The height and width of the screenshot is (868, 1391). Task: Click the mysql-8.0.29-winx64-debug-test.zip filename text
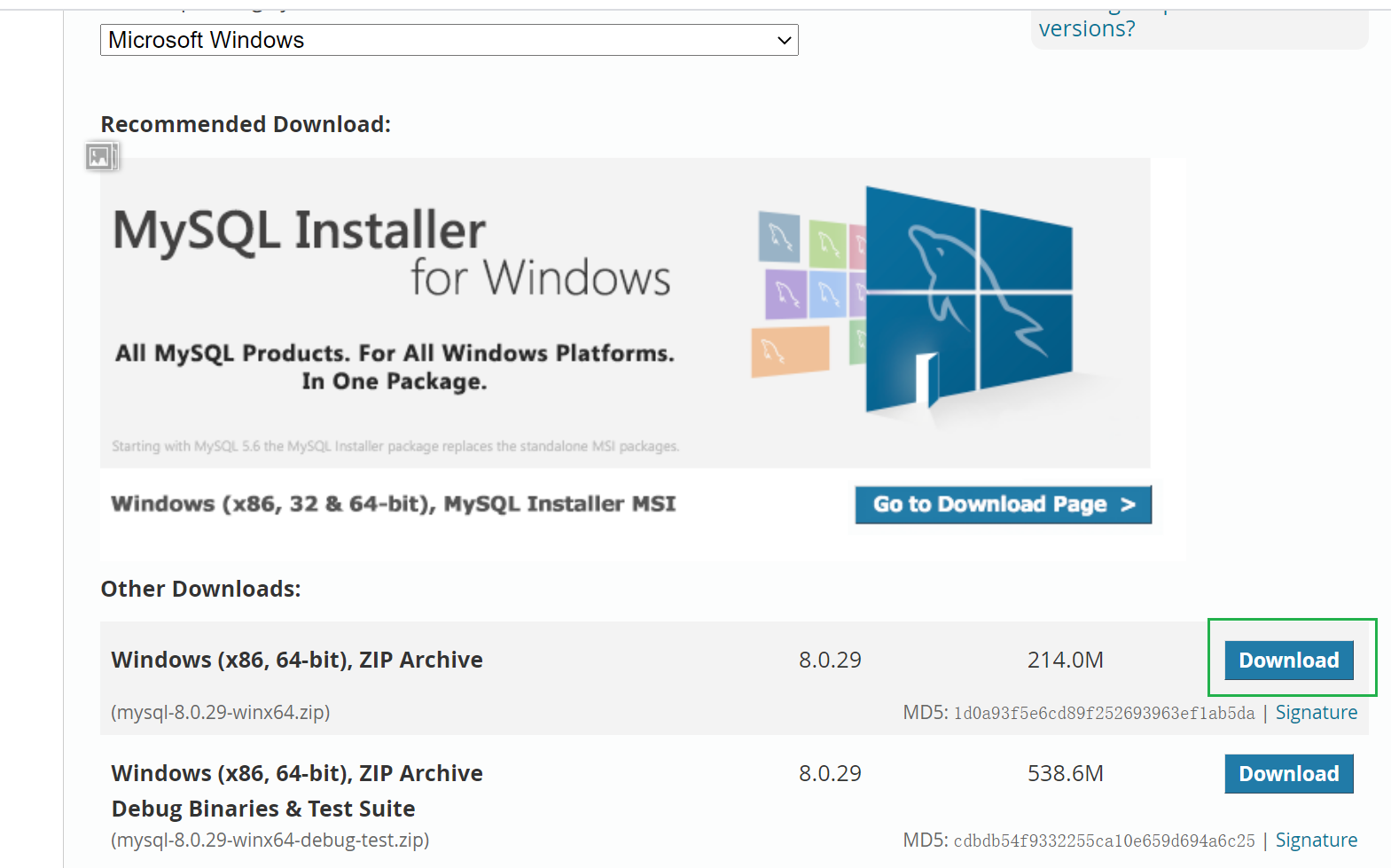270,841
